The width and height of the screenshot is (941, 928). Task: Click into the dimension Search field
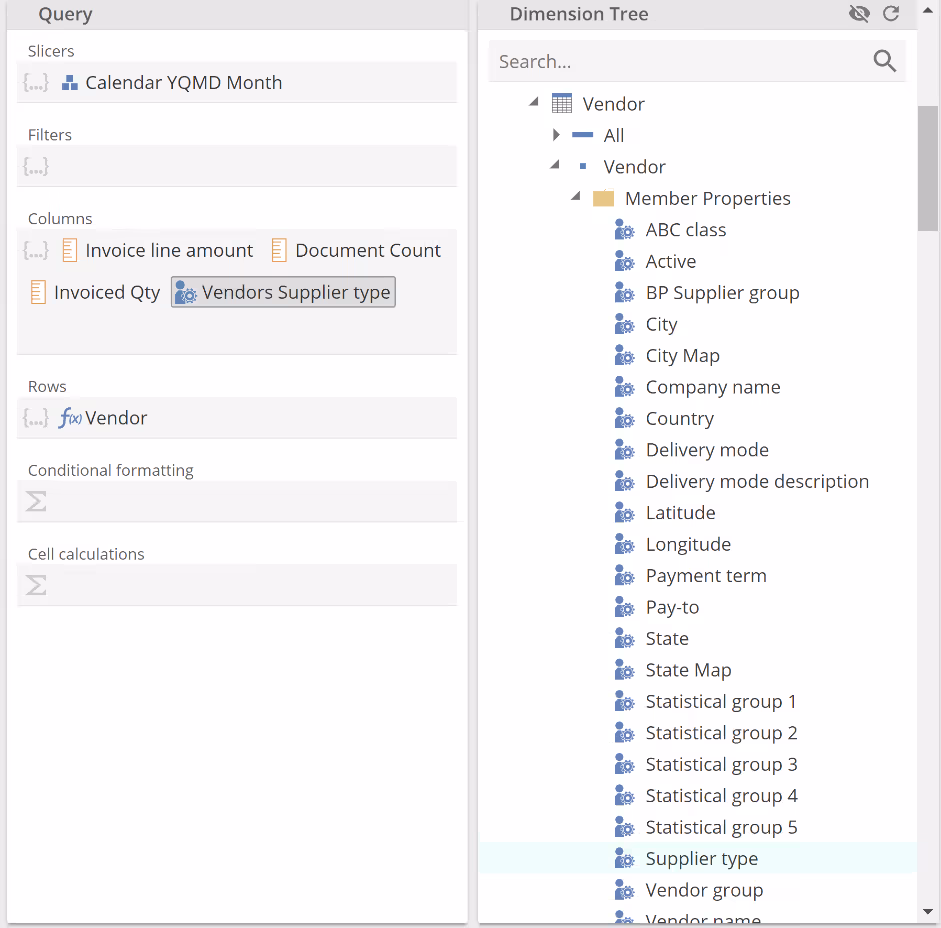pyautogui.click(x=680, y=62)
